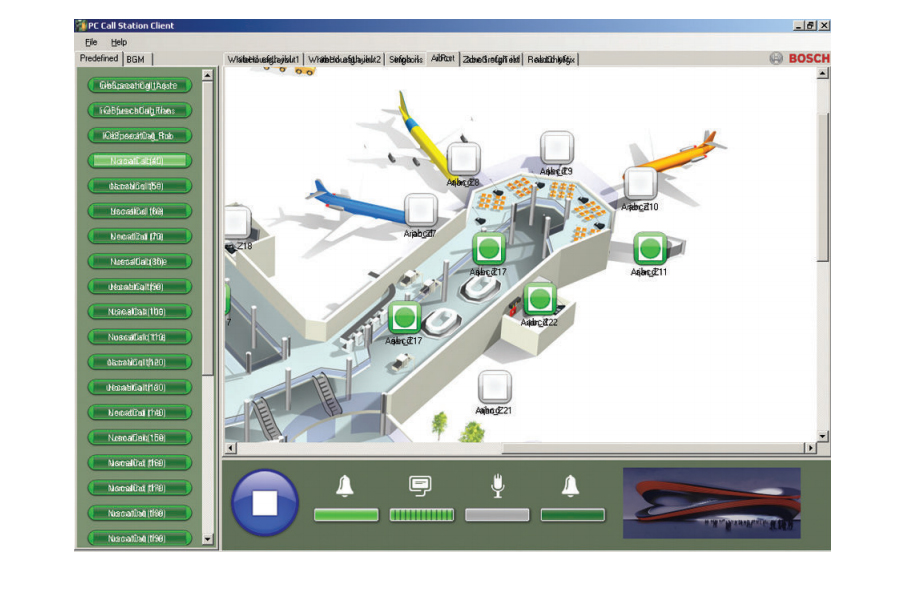897x606 pixels.
Task: Switch to the BGM tab
Action: click(135, 59)
